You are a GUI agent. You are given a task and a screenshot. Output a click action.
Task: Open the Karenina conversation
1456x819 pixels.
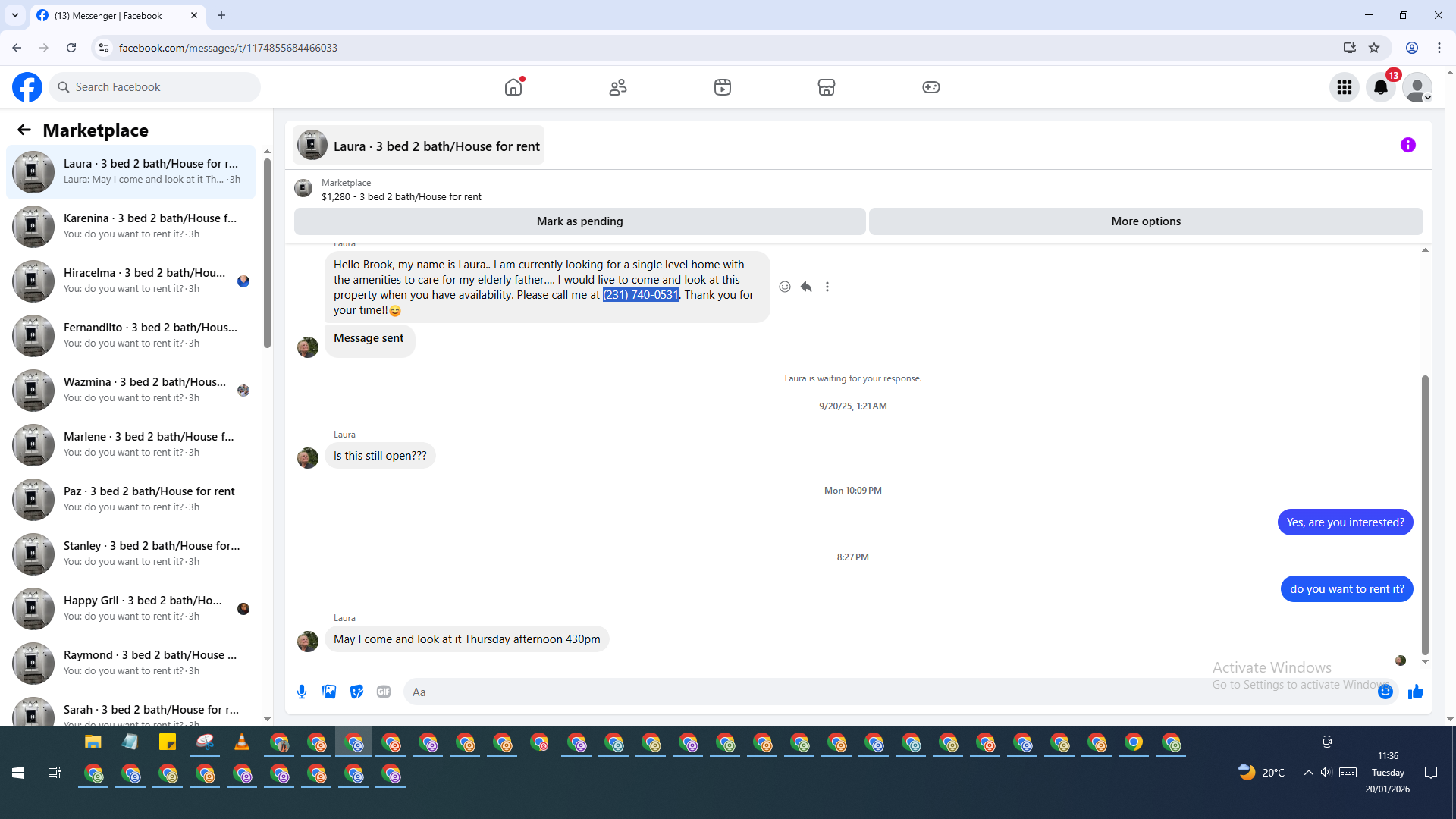(x=131, y=227)
